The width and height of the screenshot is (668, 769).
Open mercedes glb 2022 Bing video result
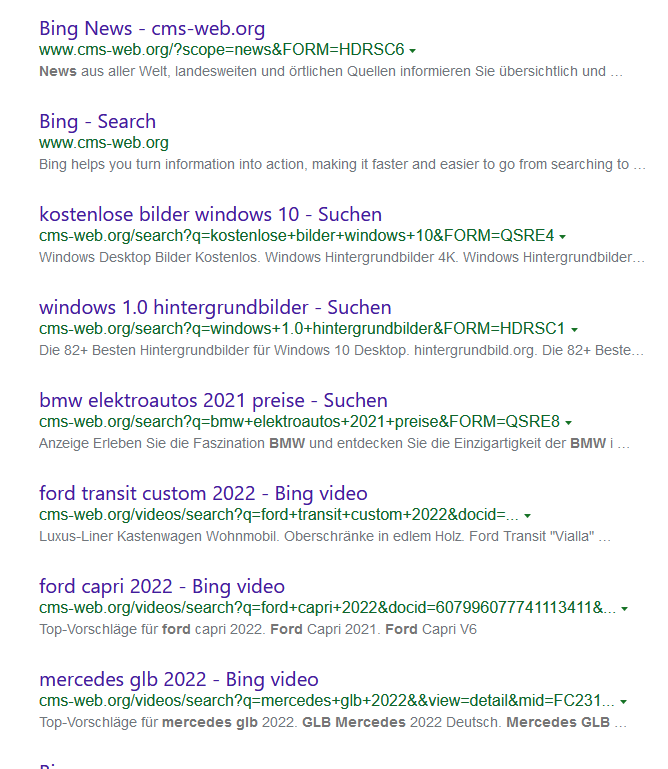(179, 679)
